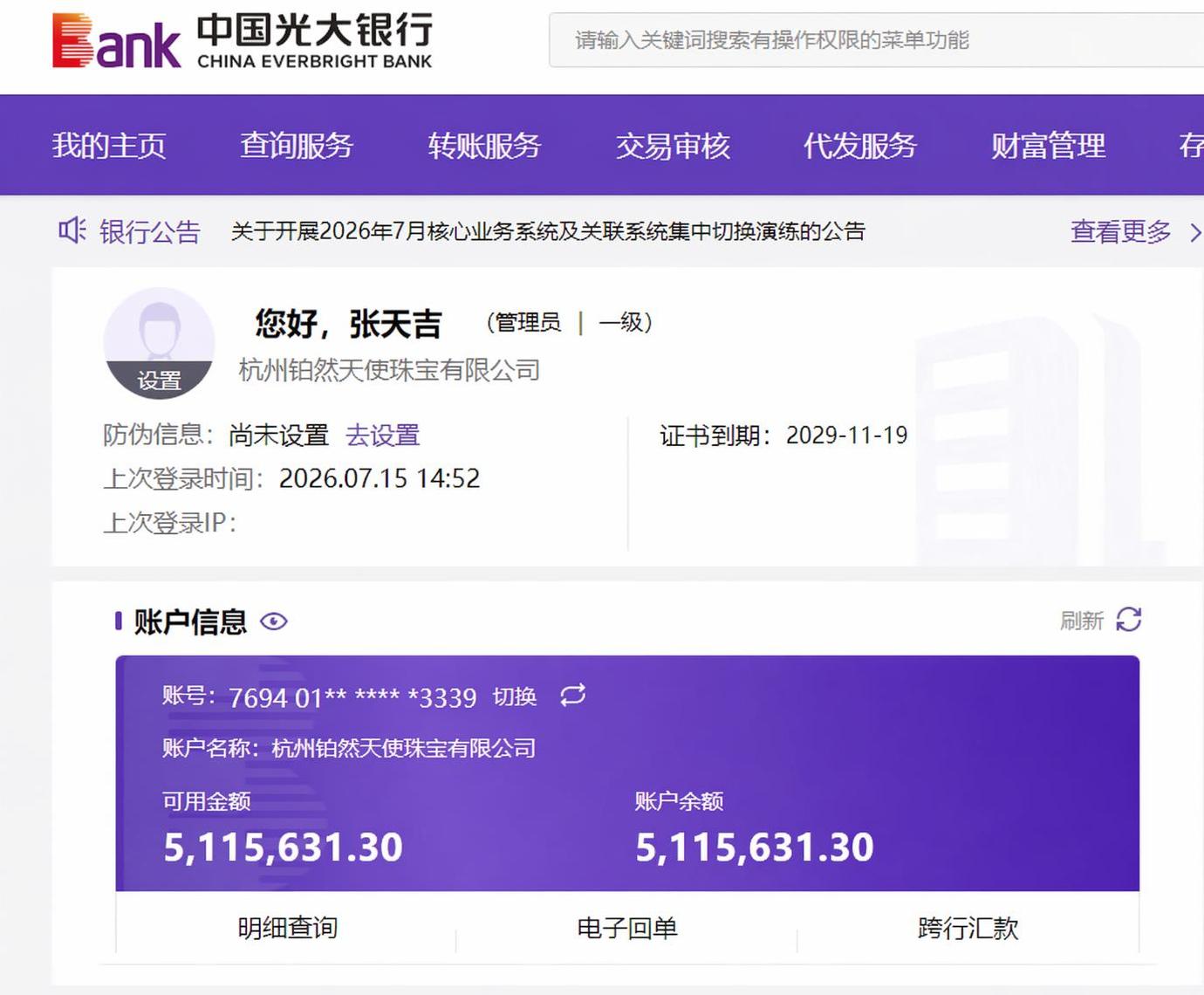This screenshot has width=1204, height=995.
Task: Click company name 杭州铂然天使珠宝有限公司 under greeting
Action: click(389, 370)
